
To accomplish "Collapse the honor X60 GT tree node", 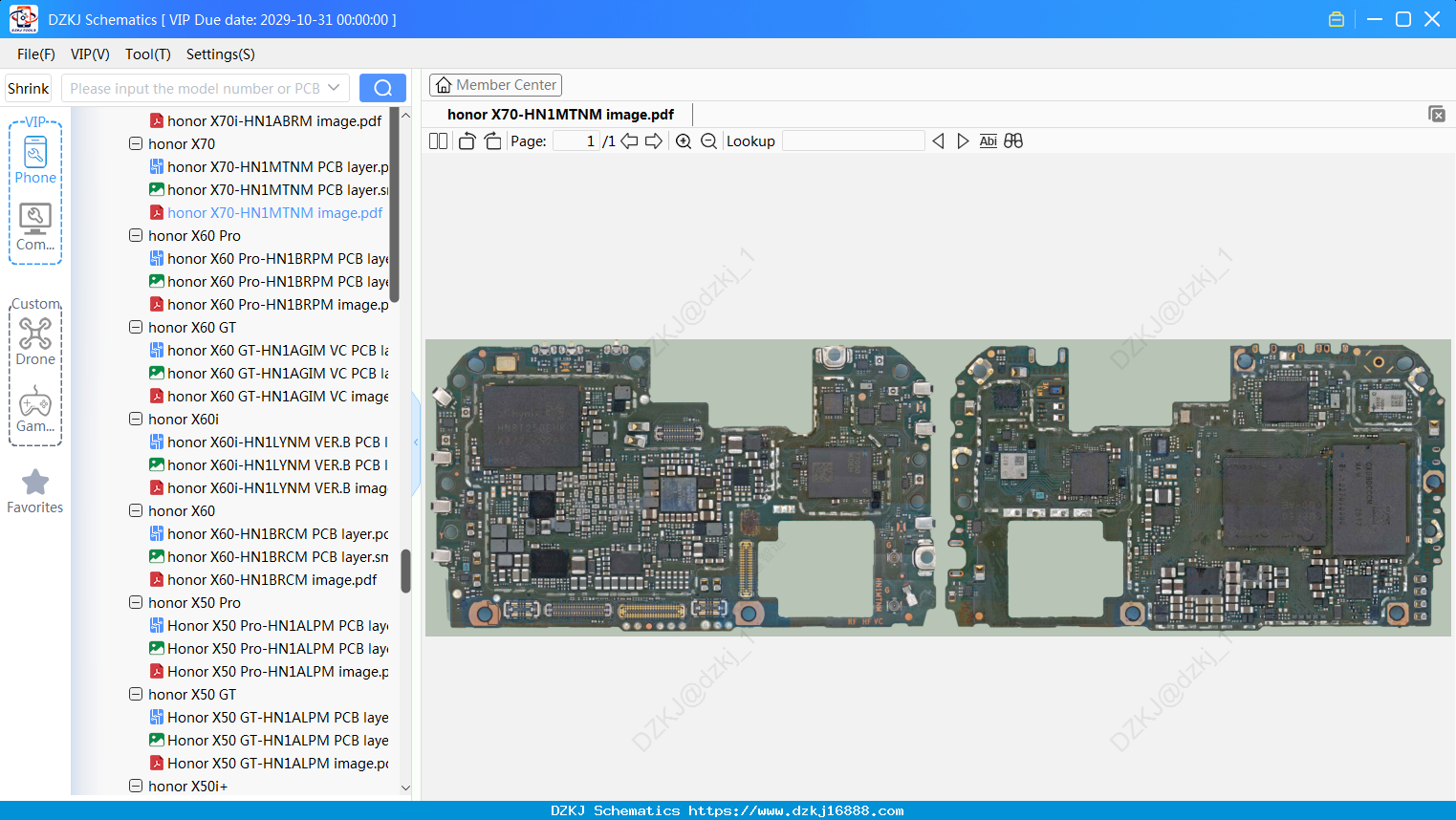I will point(136,328).
